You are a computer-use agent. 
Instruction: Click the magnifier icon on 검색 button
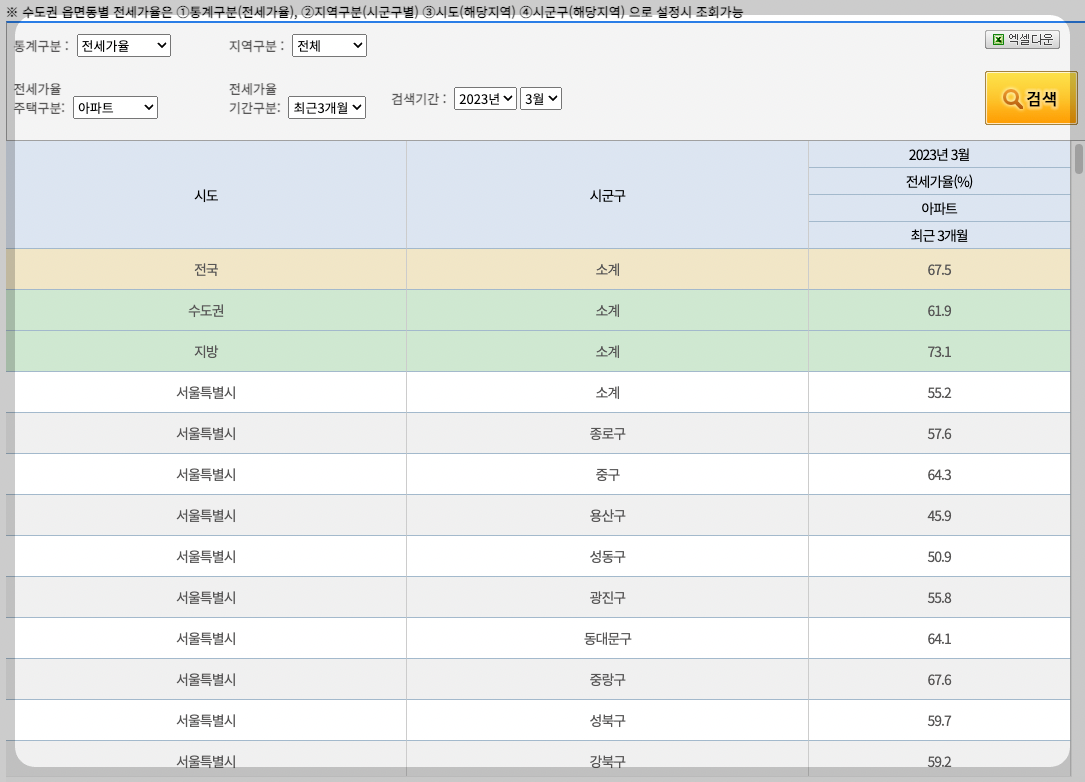point(1012,99)
